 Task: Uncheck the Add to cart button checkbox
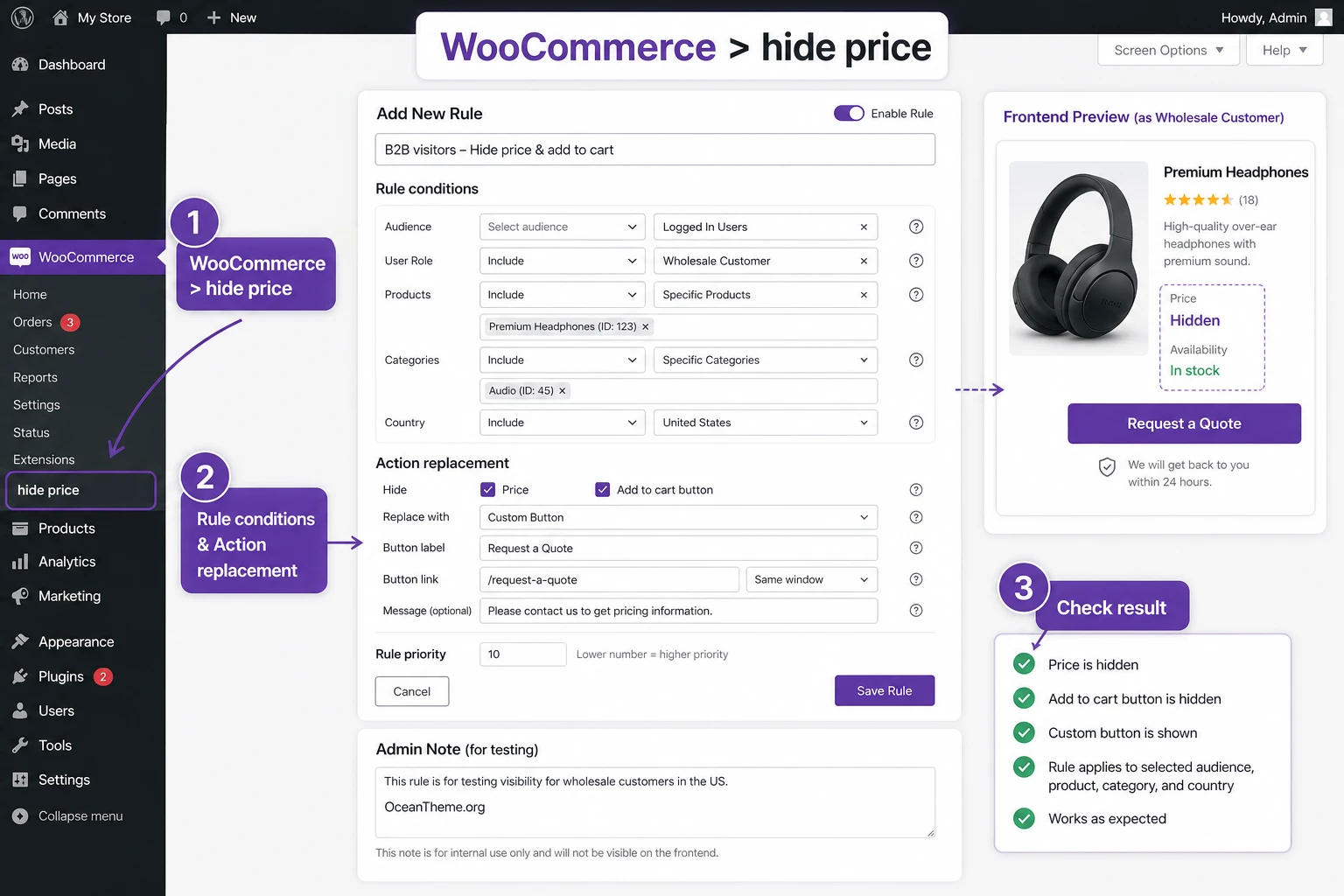click(603, 490)
